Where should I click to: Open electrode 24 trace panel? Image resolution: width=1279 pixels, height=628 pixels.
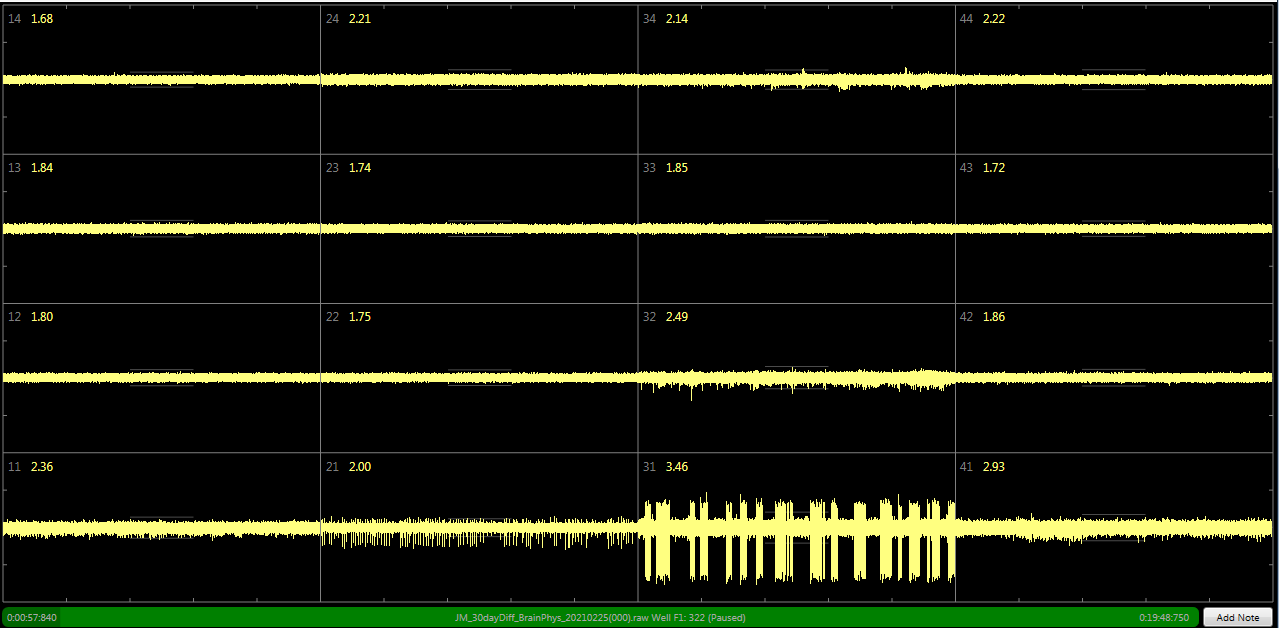479,79
